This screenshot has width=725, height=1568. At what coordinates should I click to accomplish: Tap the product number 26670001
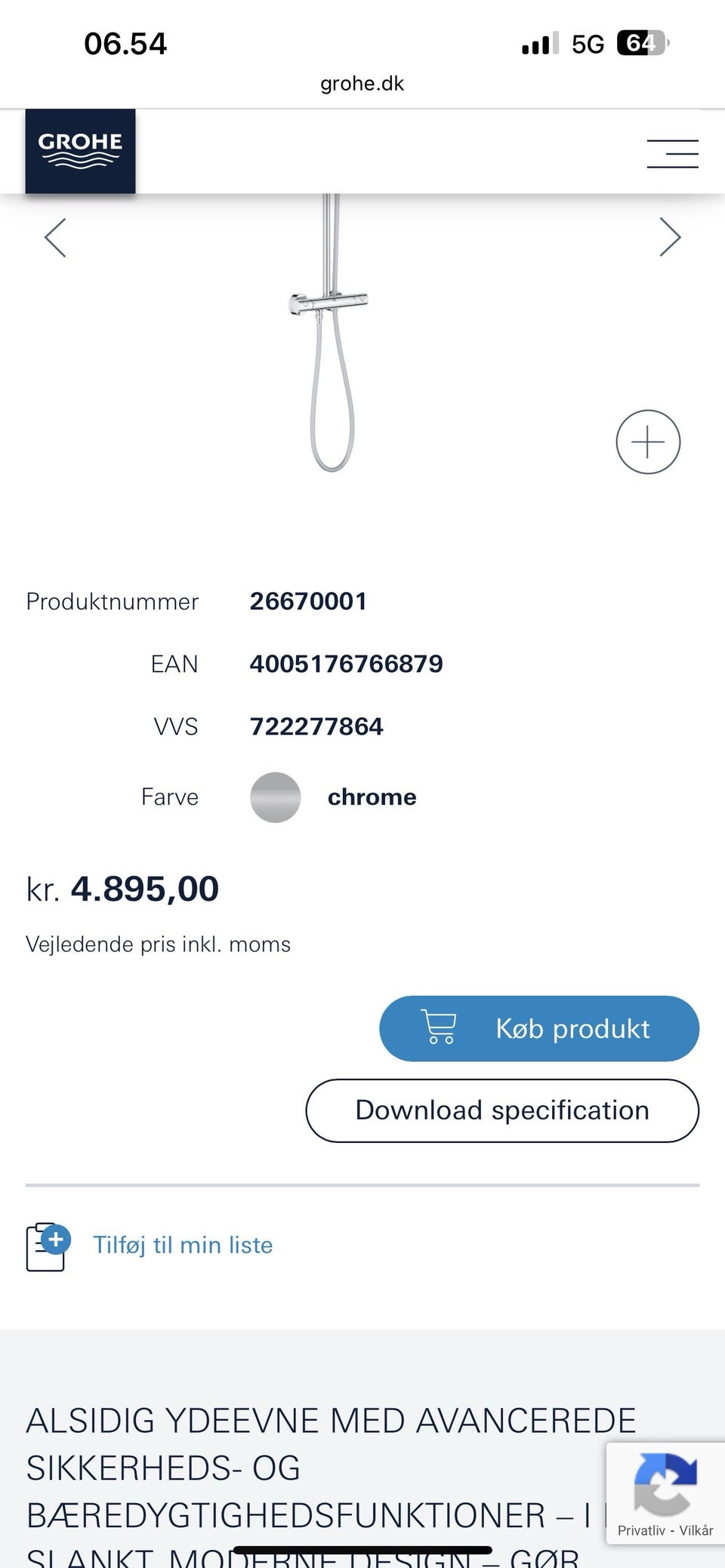tap(308, 602)
